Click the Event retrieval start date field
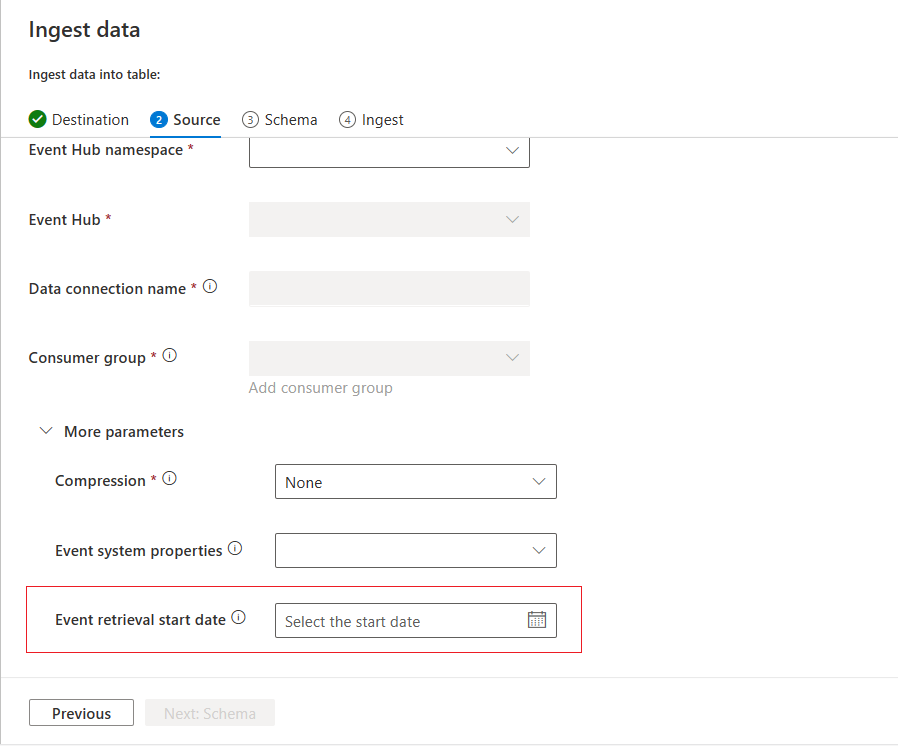This screenshot has width=898, height=746. (400, 621)
